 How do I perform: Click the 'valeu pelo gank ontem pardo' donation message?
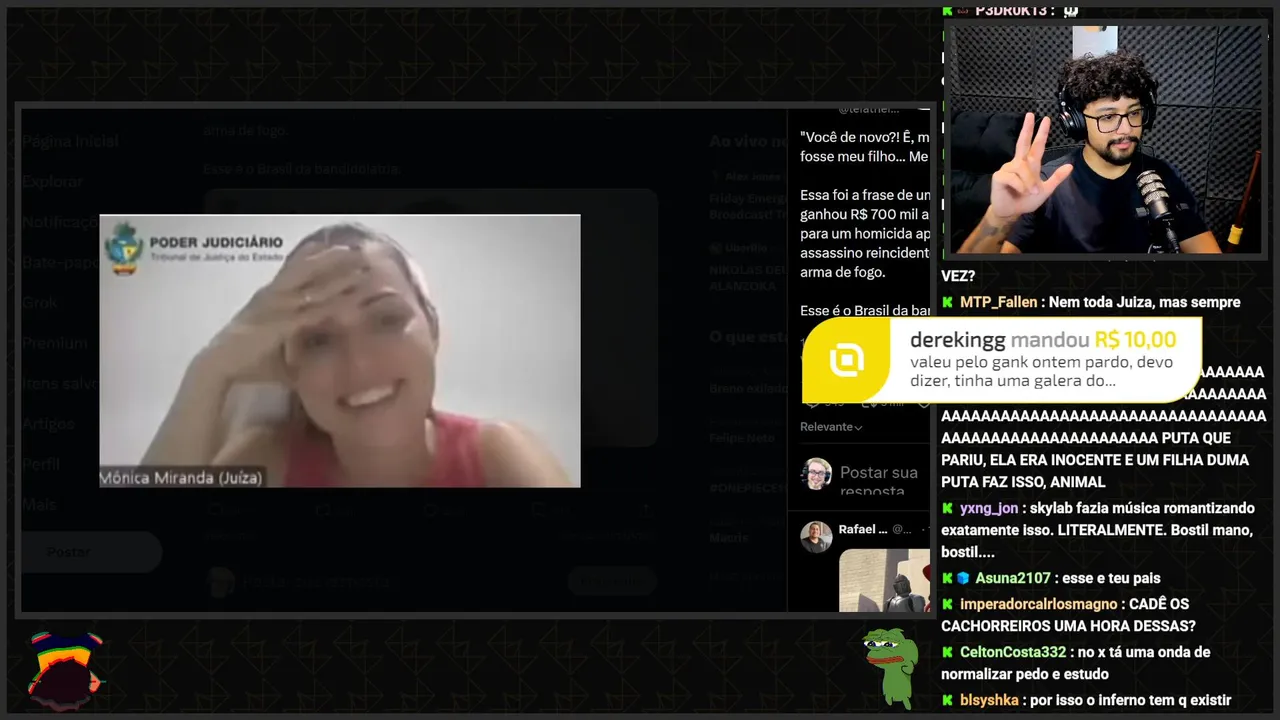pos(1041,372)
